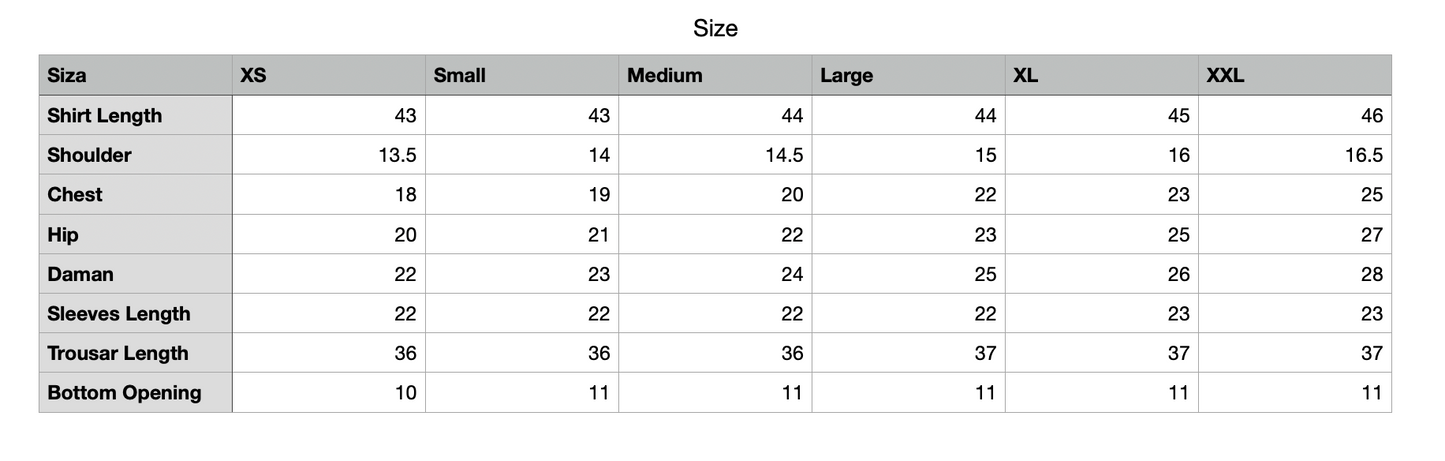Click the XS Bottom Opening cell 10
Screen dimensions: 1445x461
pyautogui.click(x=329, y=392)
